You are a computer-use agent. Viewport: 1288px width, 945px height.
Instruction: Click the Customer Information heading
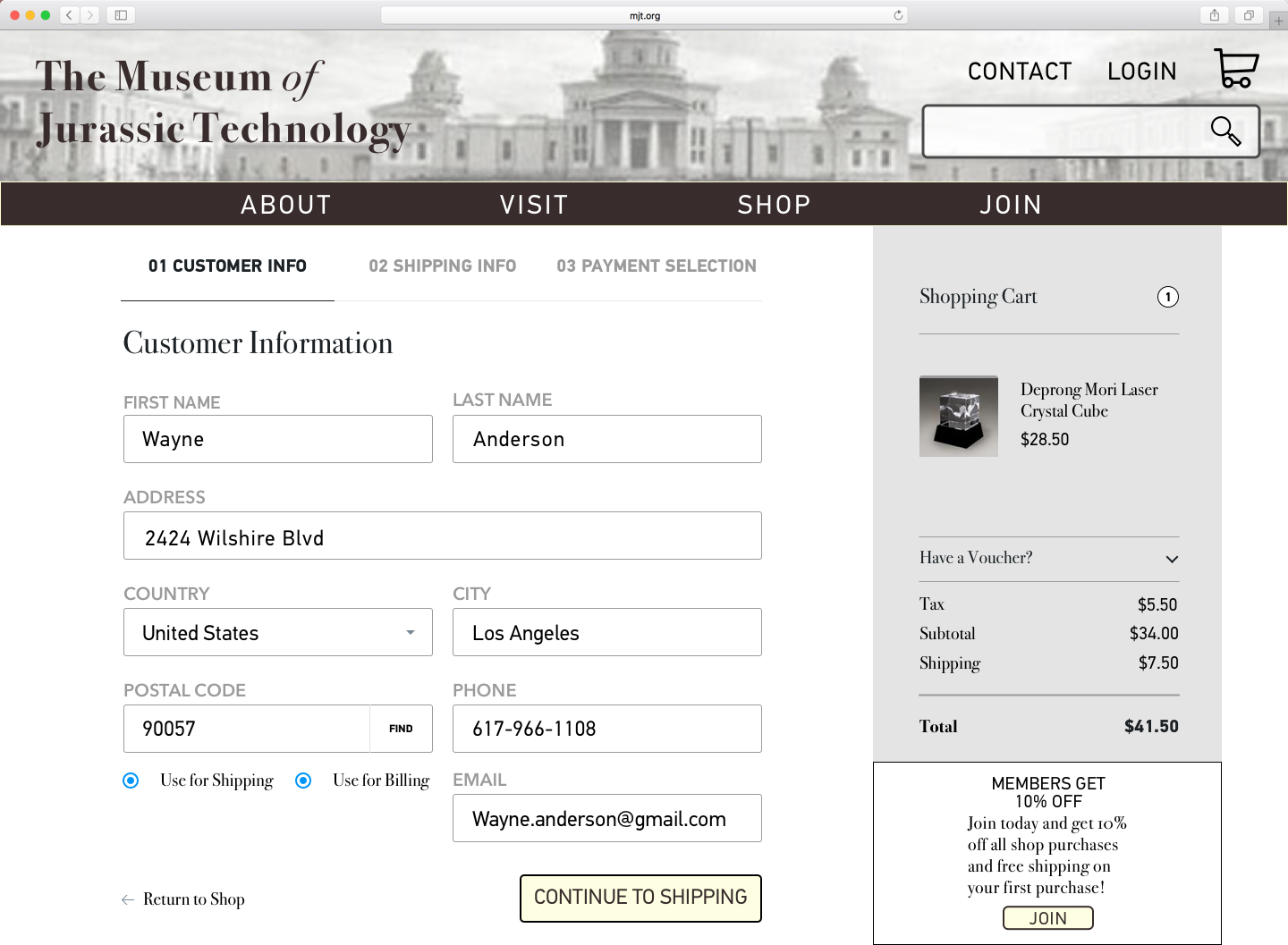pyautogui.click(x=258, y=343)
